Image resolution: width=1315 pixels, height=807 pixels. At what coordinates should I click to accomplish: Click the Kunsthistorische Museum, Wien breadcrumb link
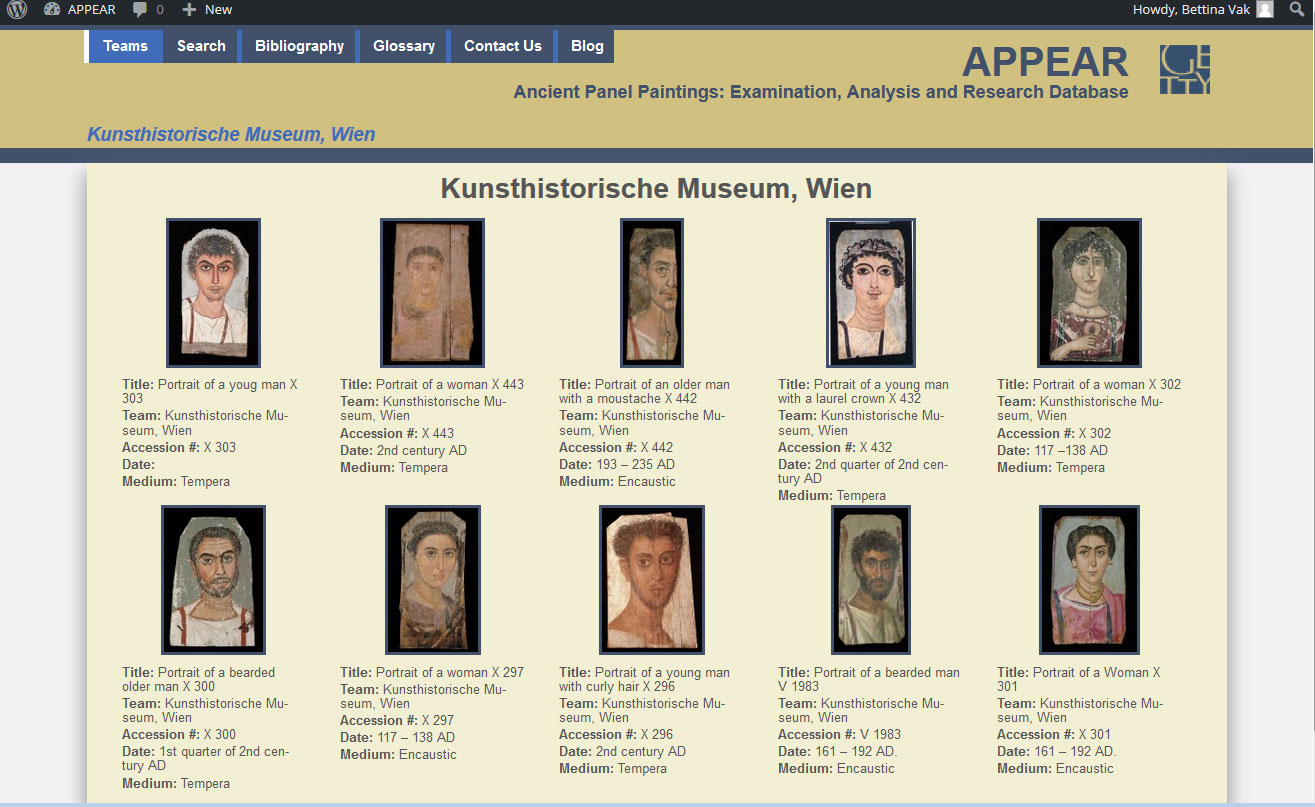point(231,134)
